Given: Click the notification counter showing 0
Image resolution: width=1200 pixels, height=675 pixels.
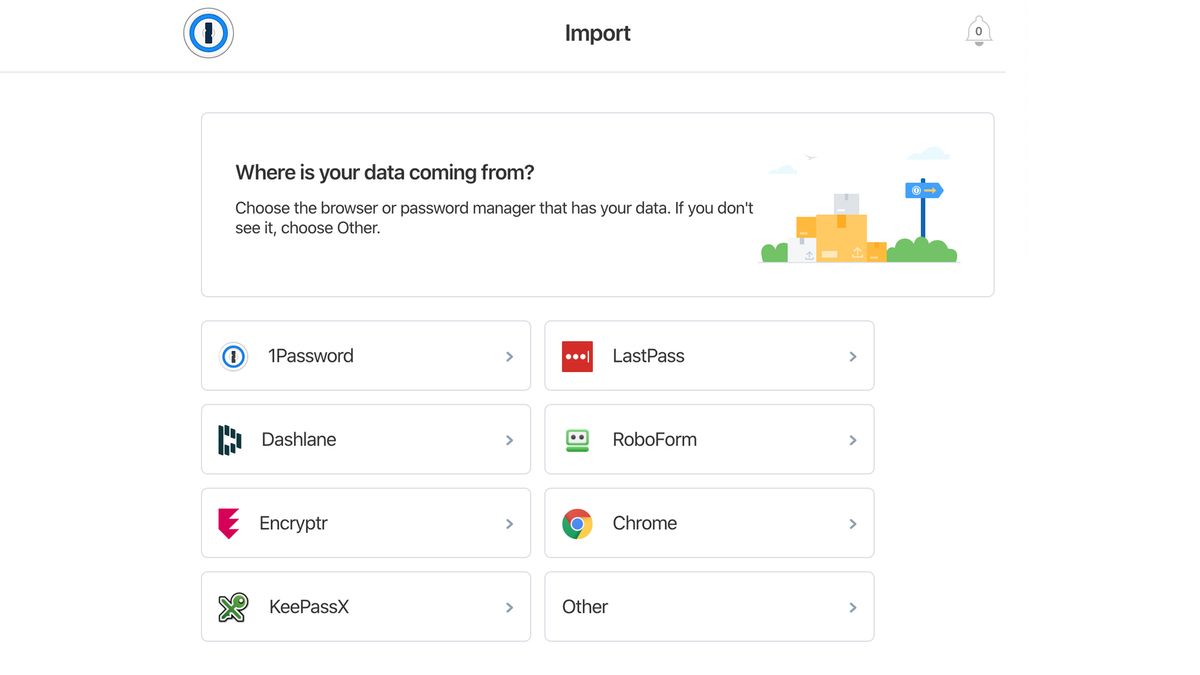Looking at the screenshot, I should [x=978, y=31].
